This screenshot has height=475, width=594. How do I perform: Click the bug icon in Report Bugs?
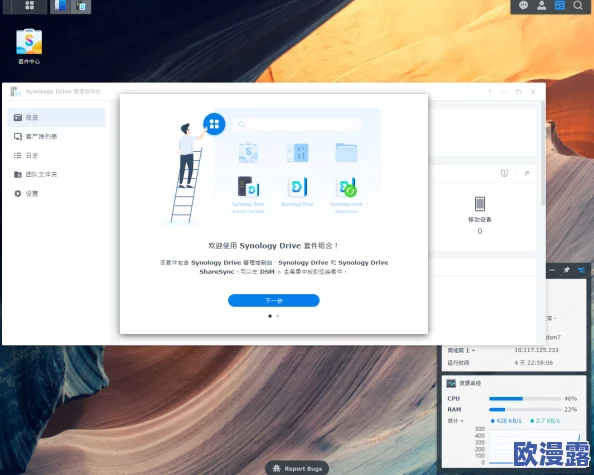[277, 469]
